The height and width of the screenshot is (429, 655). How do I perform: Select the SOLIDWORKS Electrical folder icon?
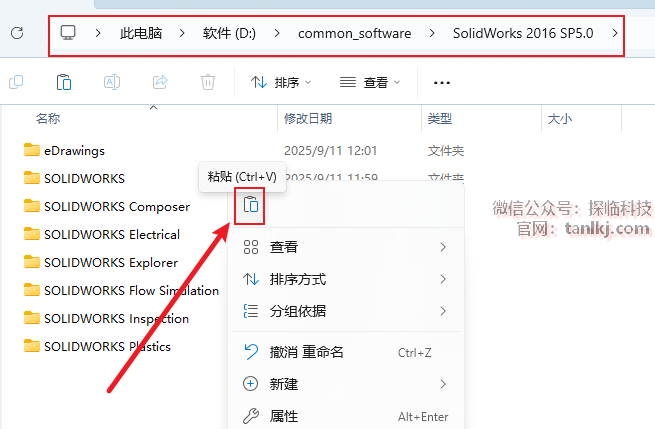(x=32, y=234)
